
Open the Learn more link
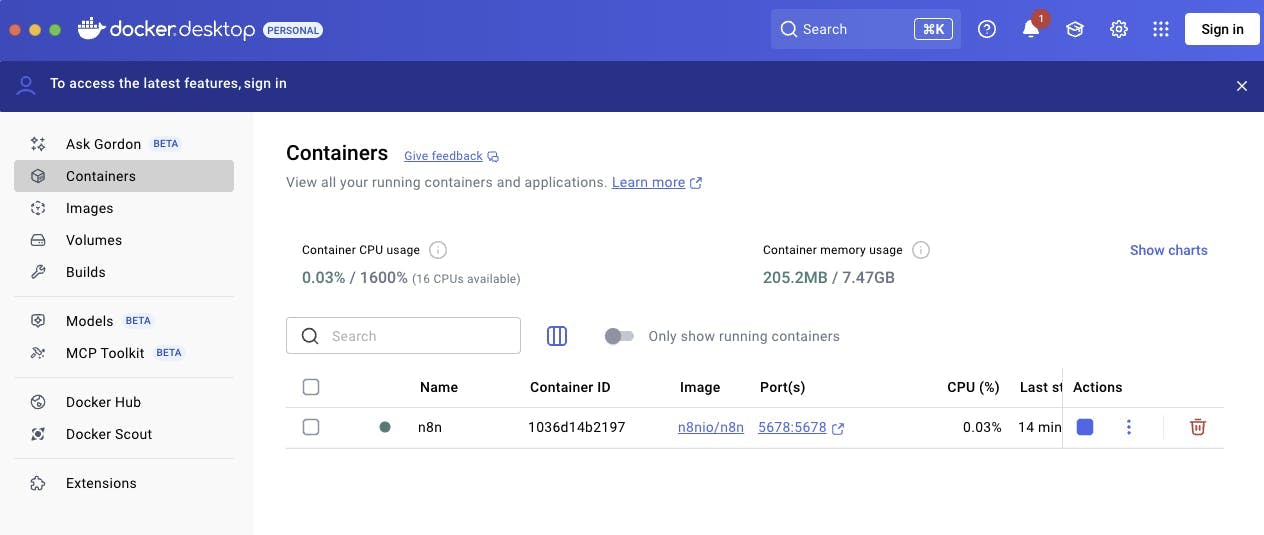click(648, 182)
